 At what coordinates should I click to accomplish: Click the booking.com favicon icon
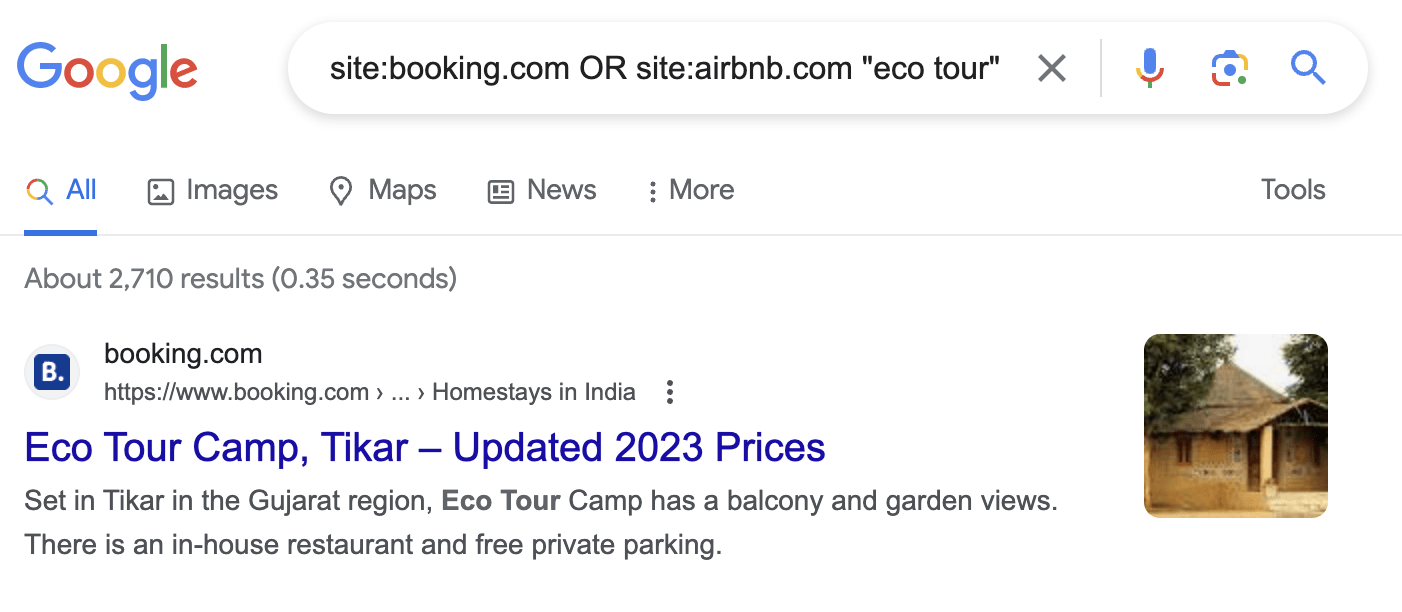tap(52, 373)
